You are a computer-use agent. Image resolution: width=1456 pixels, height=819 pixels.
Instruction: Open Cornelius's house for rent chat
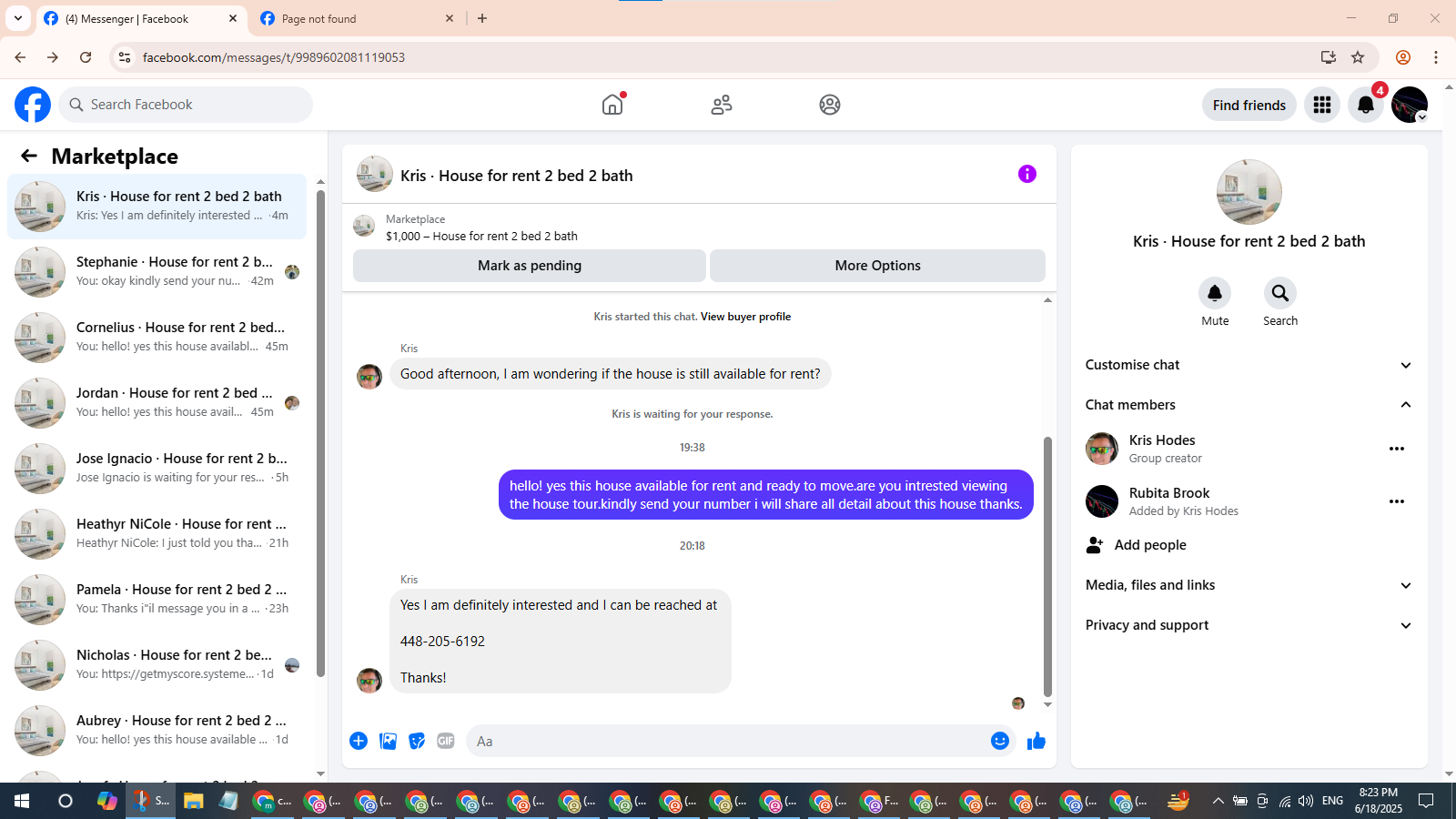point(157,338)
